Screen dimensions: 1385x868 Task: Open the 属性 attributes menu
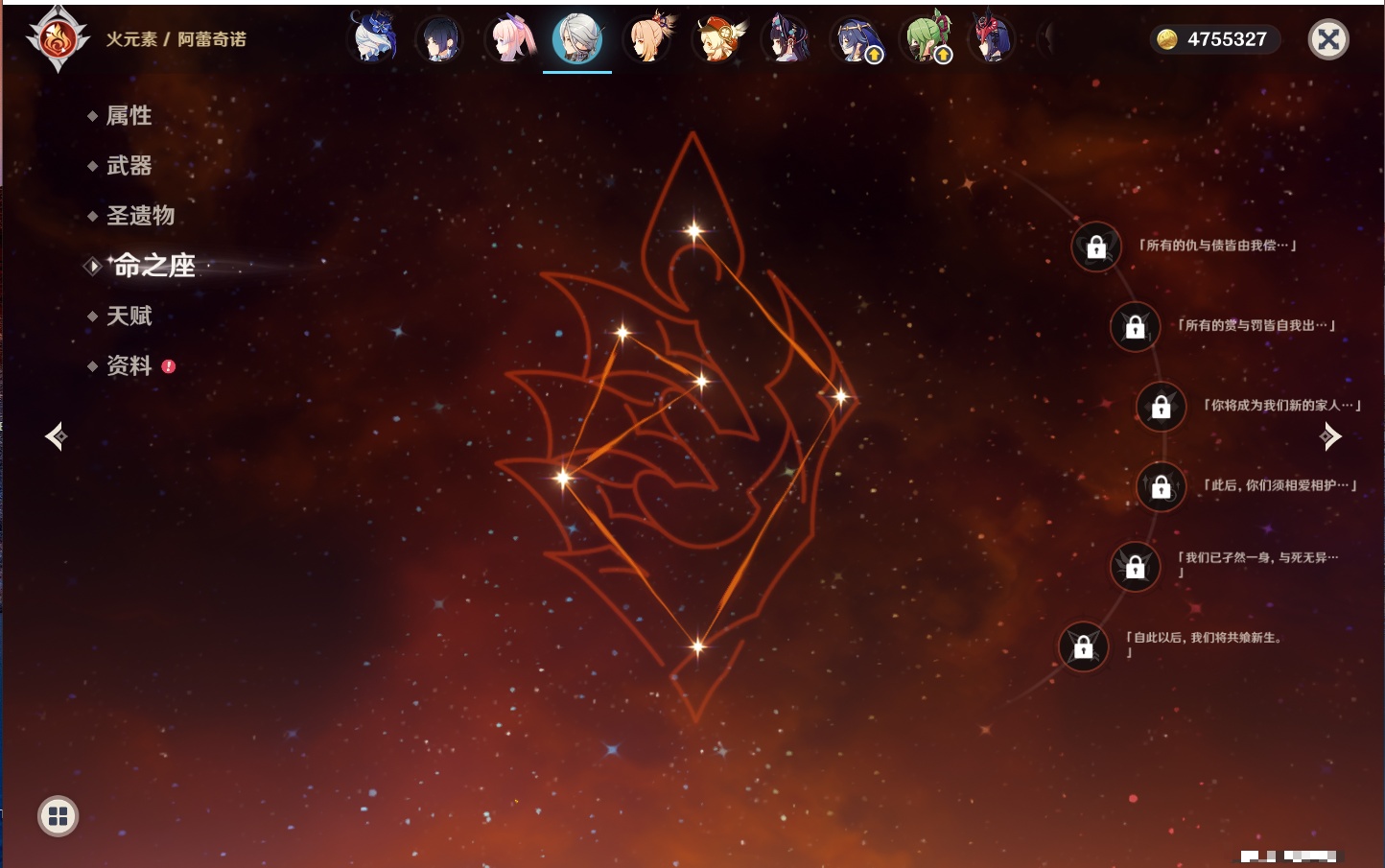click(x=129, y=116)
